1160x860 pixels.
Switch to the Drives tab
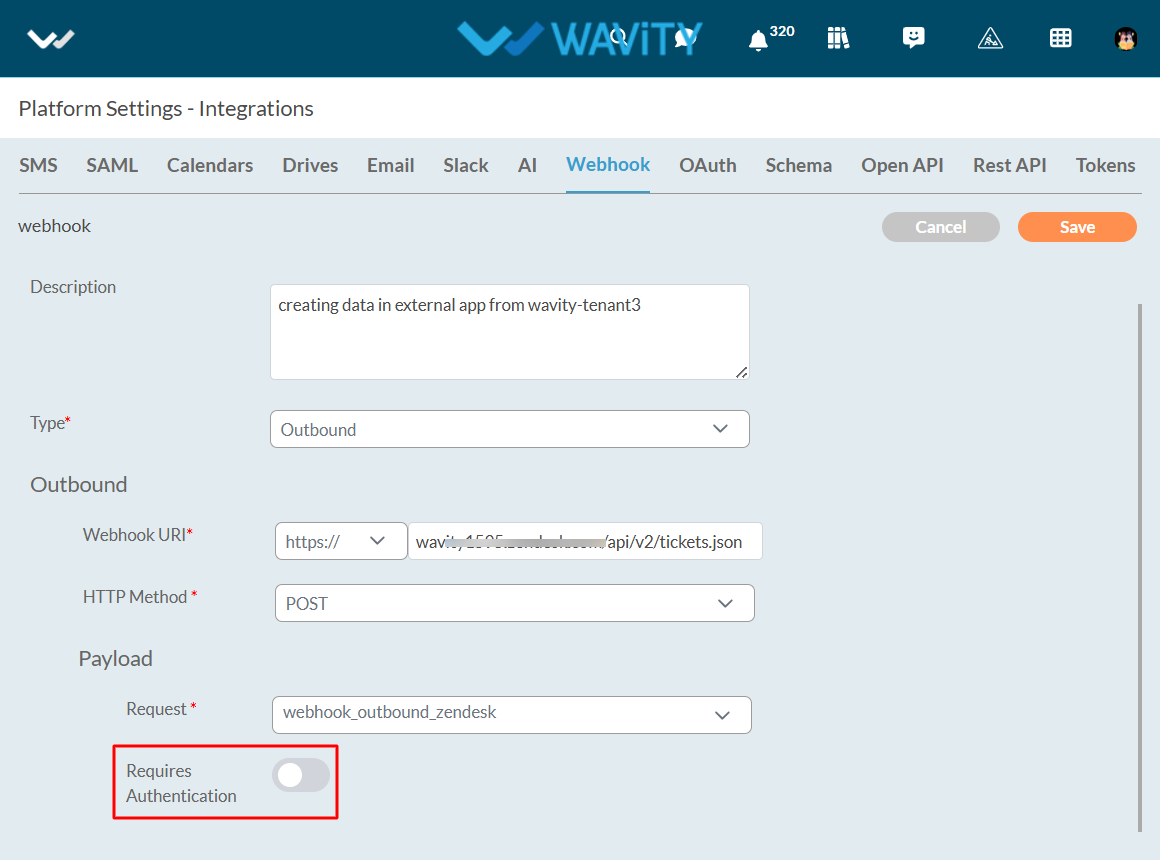310,165
